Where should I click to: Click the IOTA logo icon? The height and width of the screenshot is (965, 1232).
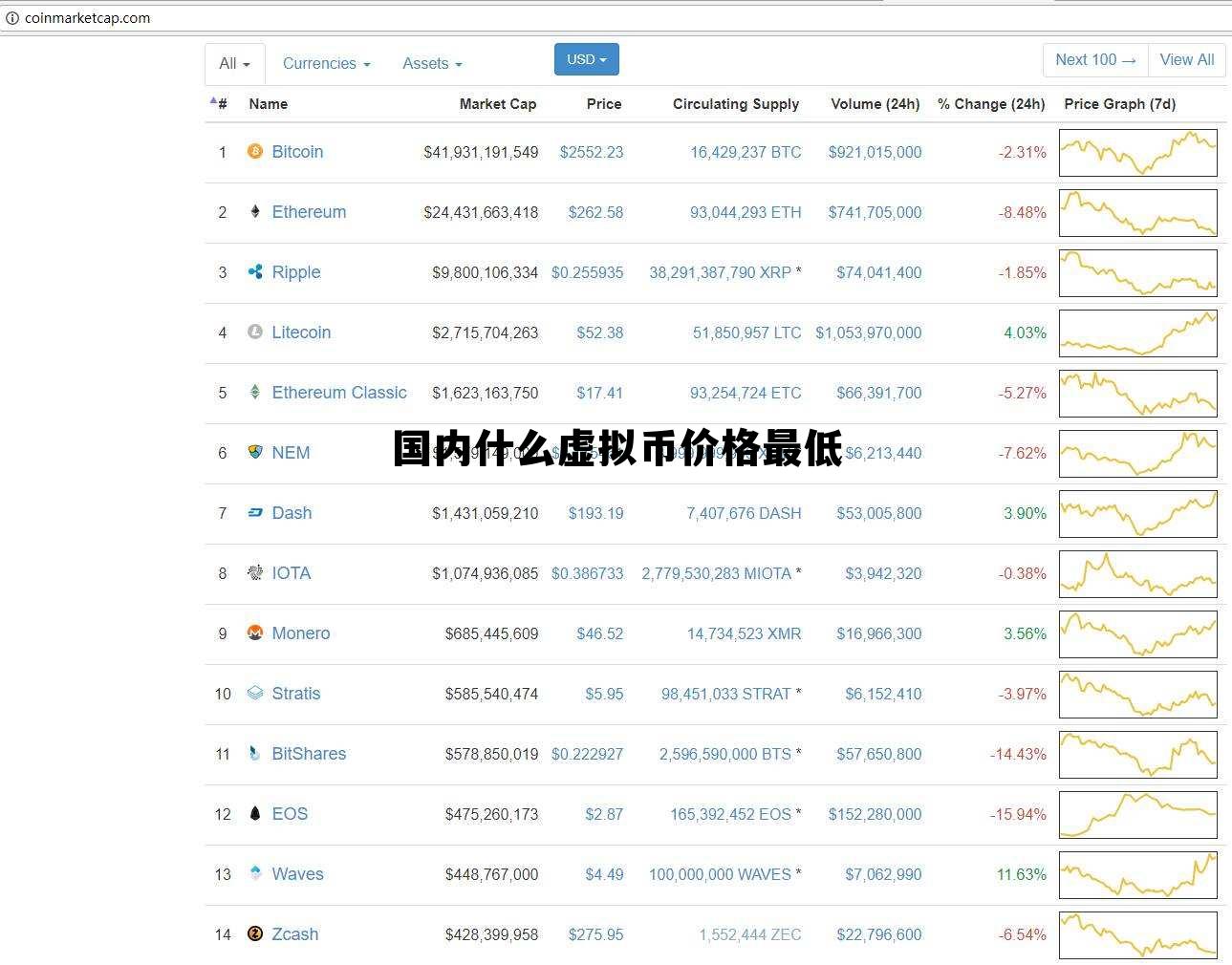(254, 572)
